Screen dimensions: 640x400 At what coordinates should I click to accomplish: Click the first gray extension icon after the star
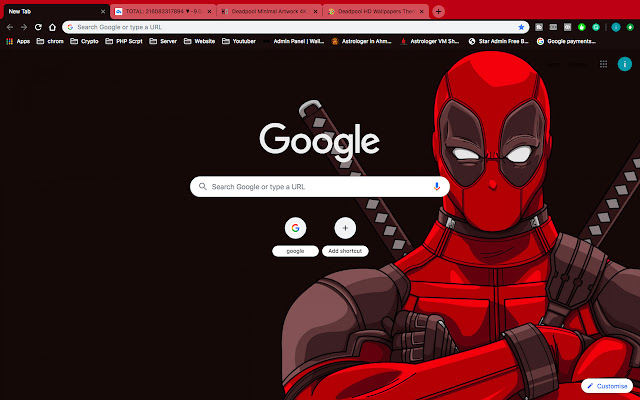539,27
